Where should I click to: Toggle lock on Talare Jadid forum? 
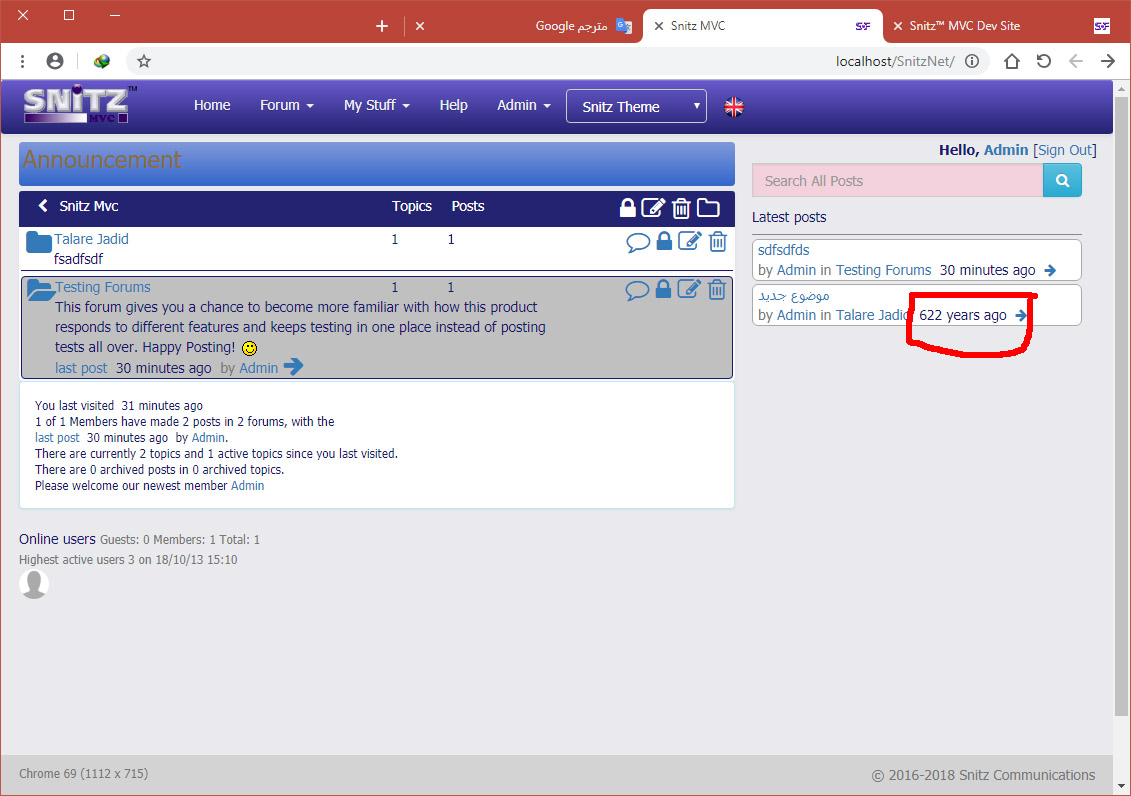pyautogui.click(x=664, y=241)
